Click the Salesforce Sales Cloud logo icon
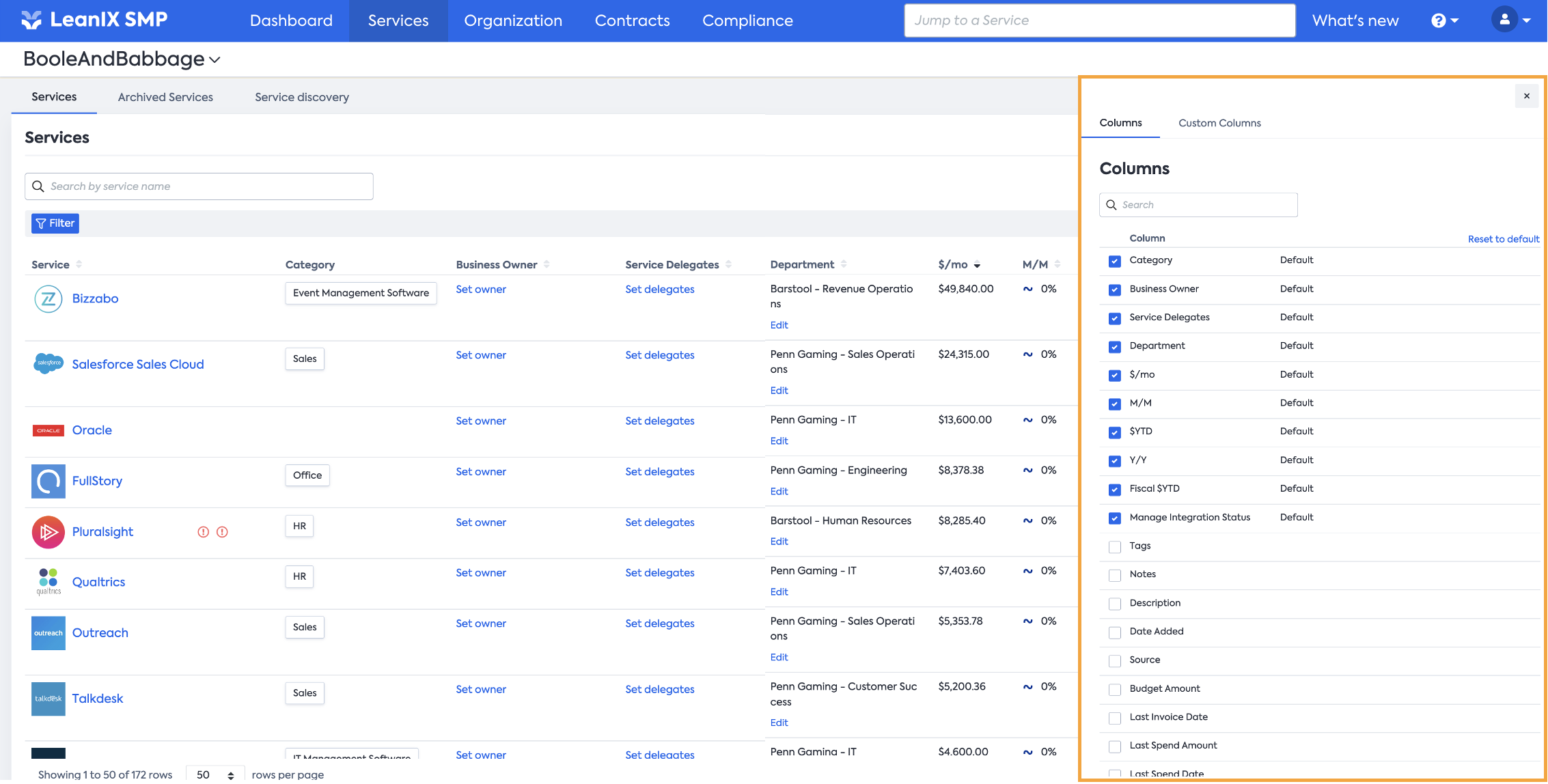Screen dimensions: 1548x784 pyautogui.click(x=48, y=363)
